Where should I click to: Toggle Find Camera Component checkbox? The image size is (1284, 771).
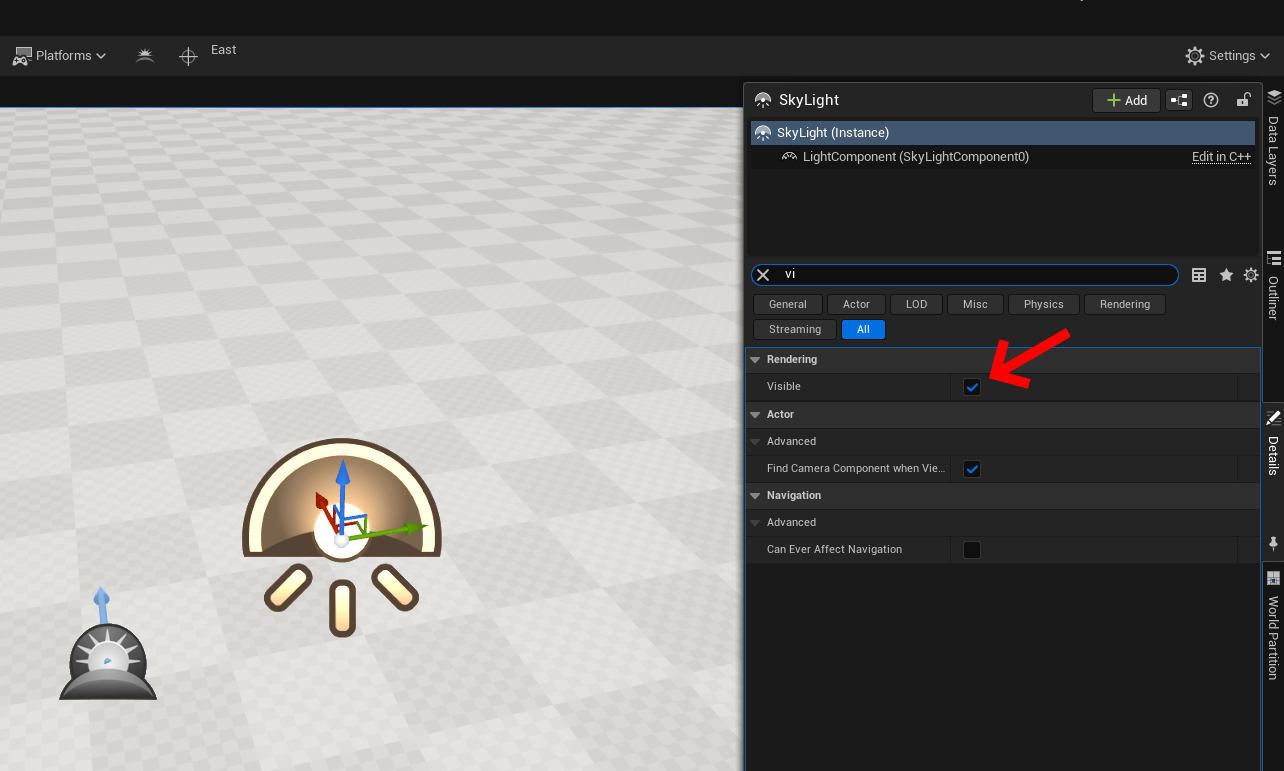971,469
